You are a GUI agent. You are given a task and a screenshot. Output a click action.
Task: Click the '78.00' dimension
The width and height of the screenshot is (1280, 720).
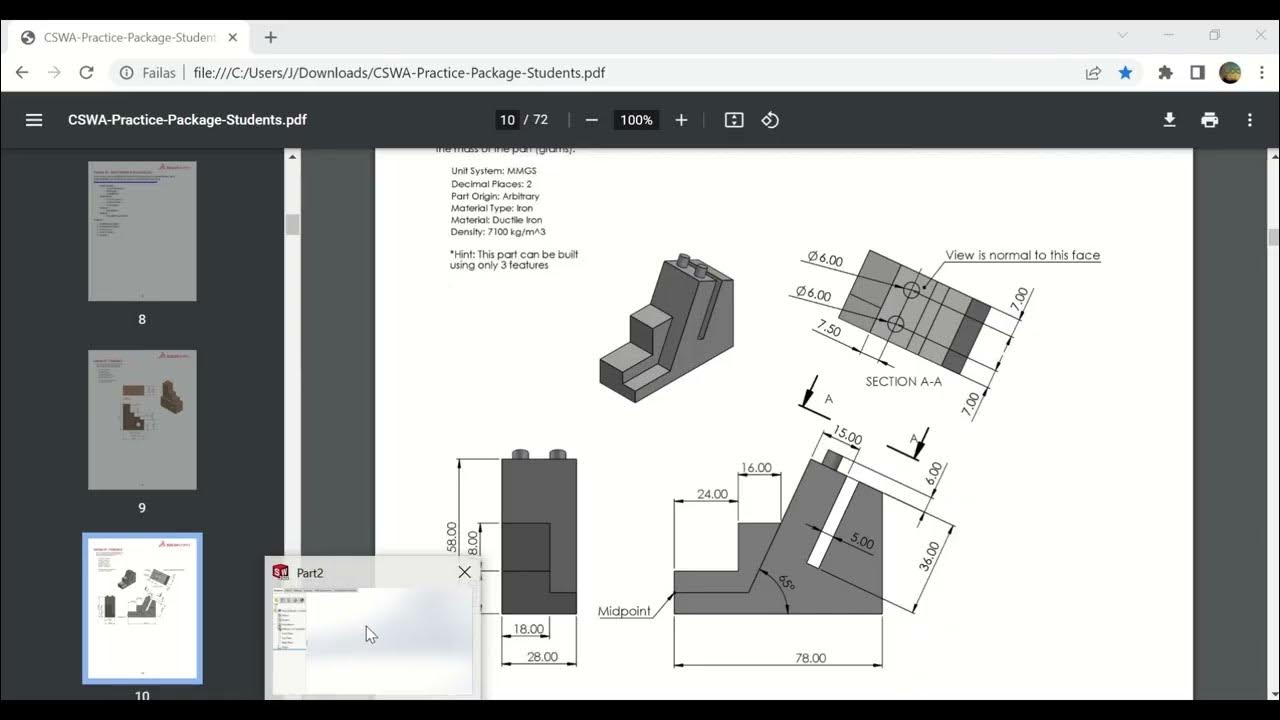point(811,658)
